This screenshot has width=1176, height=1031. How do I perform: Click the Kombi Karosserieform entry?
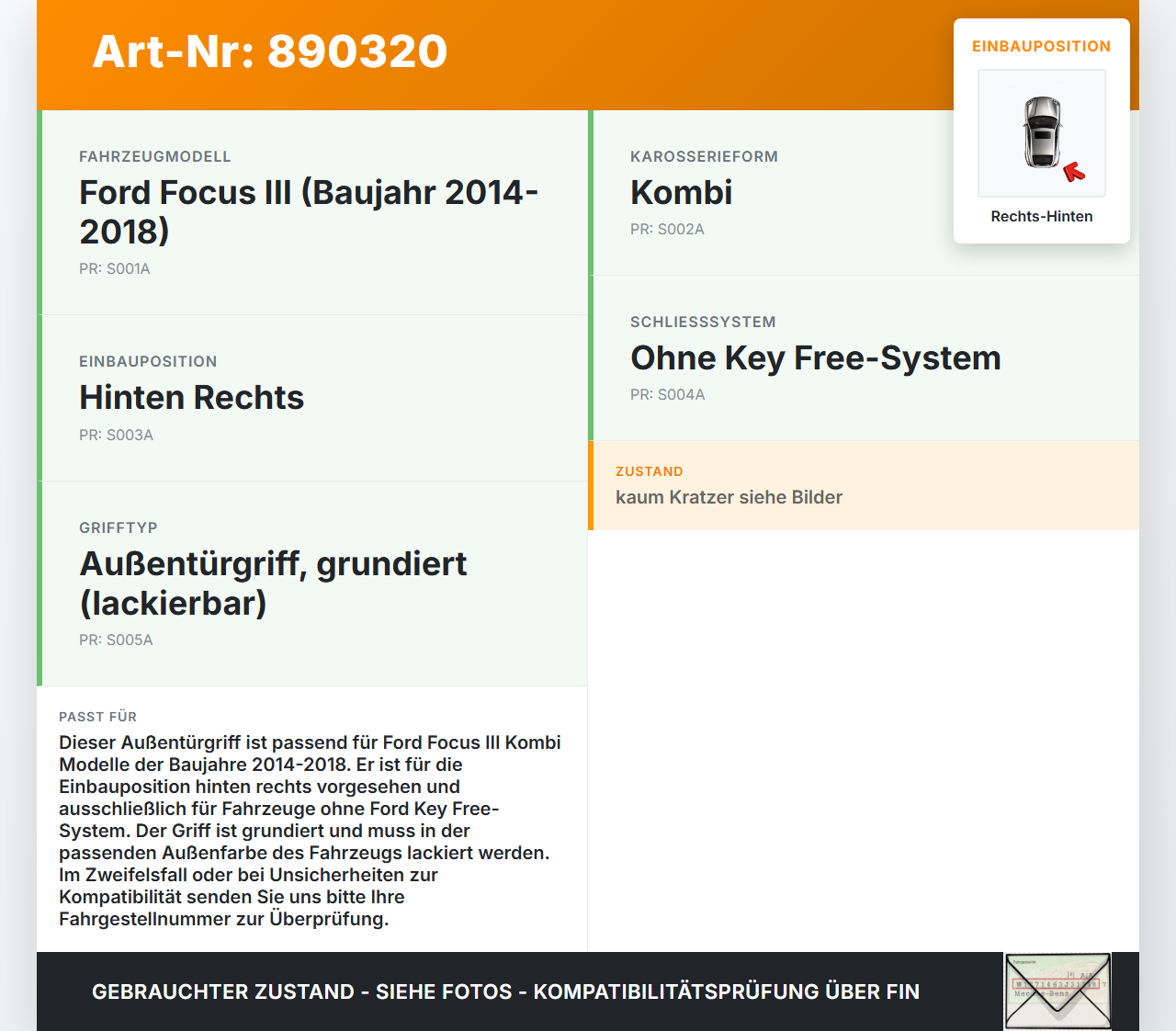tap(680, 193)
